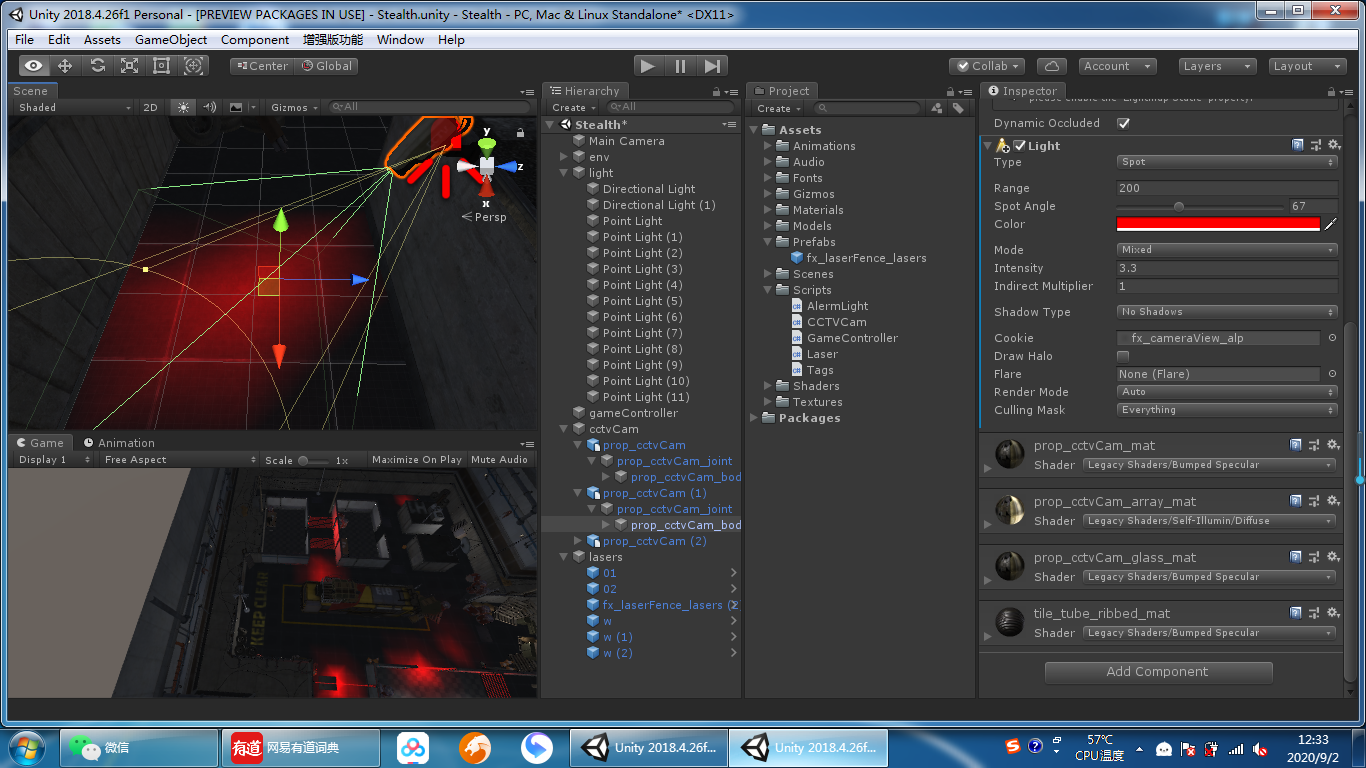The width and height of the screenshot is (1366, 768).
Task: Click the red light Color swatch
Action: tap(1218, 224)
